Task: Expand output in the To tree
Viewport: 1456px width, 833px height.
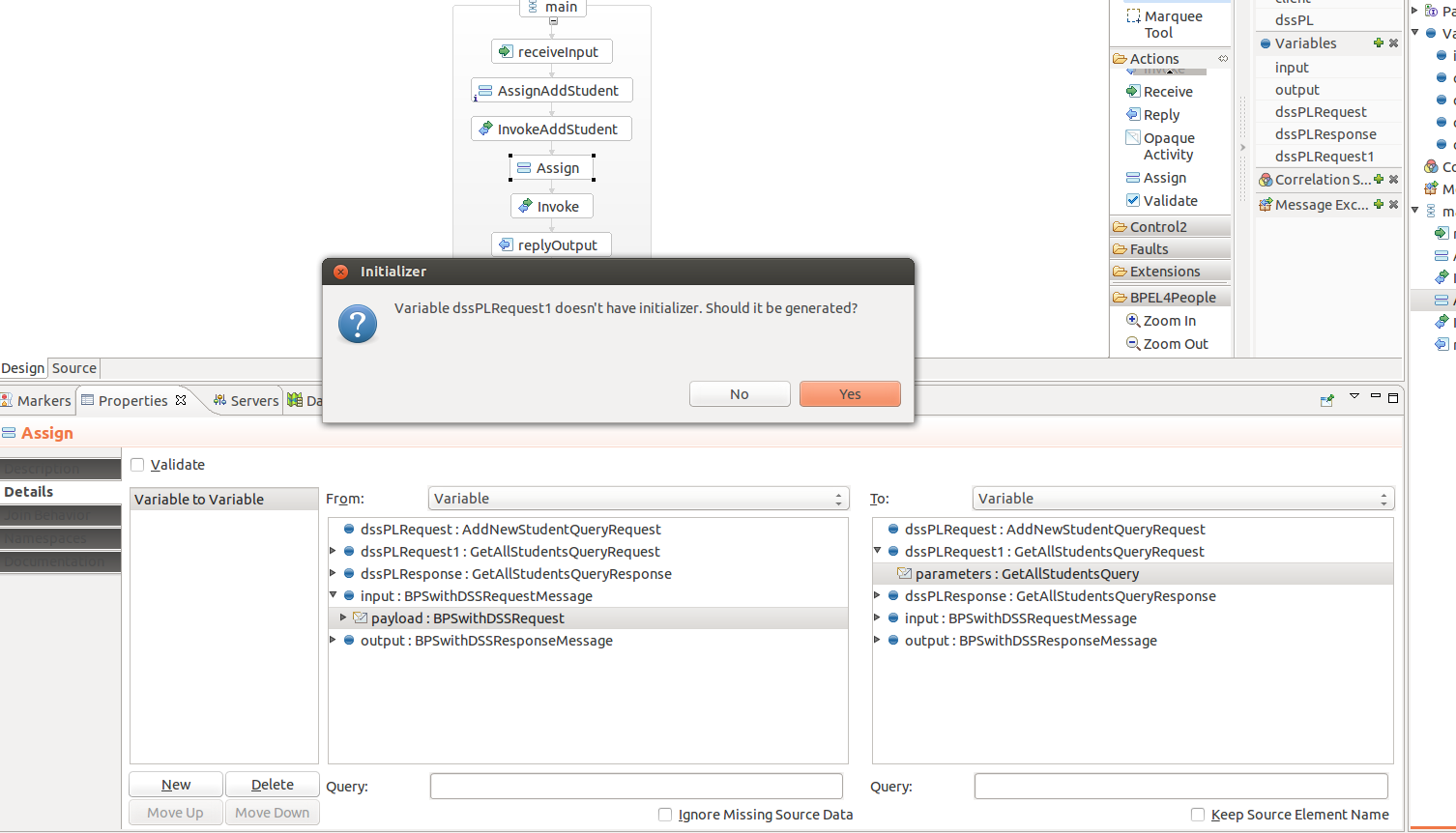Action: click(x=878, y=641)
